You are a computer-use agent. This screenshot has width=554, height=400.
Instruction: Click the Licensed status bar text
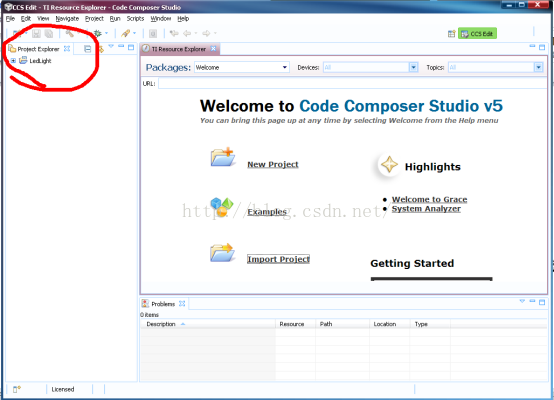tap(63, 389)
